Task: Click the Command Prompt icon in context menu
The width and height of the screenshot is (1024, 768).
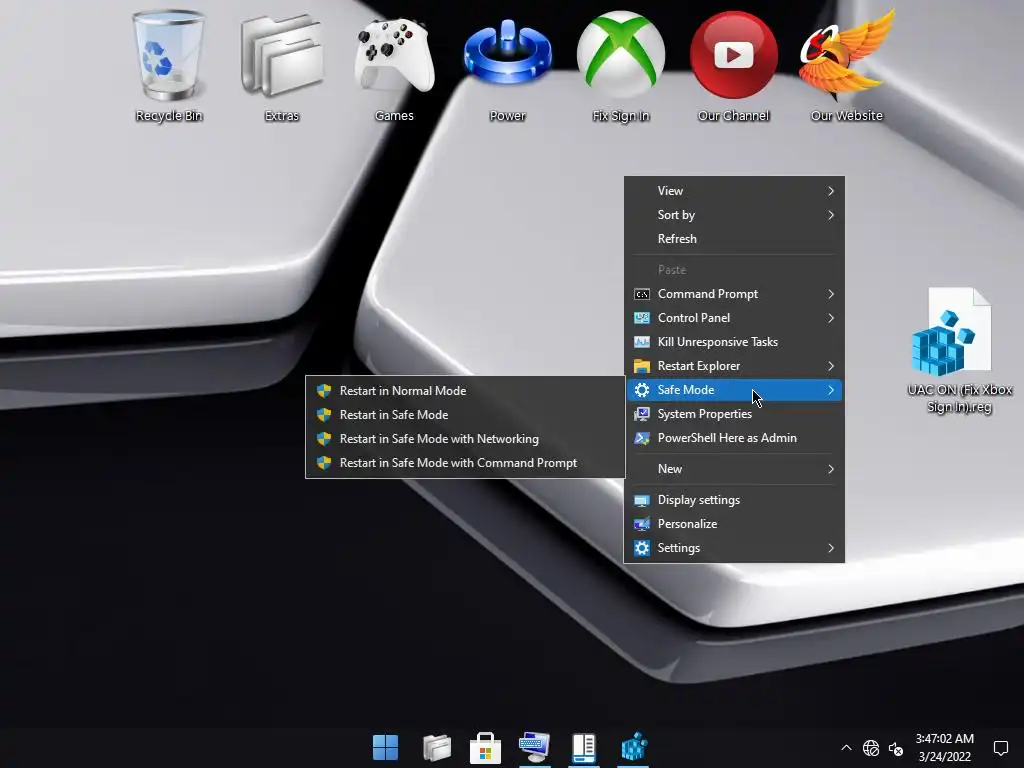Action: (642, 294)
